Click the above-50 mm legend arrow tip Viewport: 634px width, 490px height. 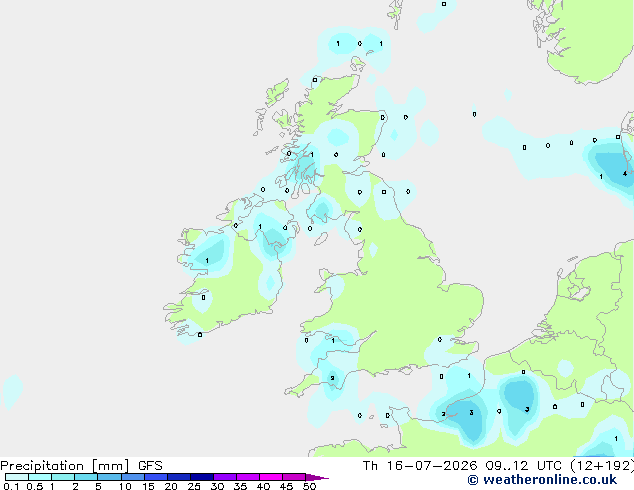317,477
